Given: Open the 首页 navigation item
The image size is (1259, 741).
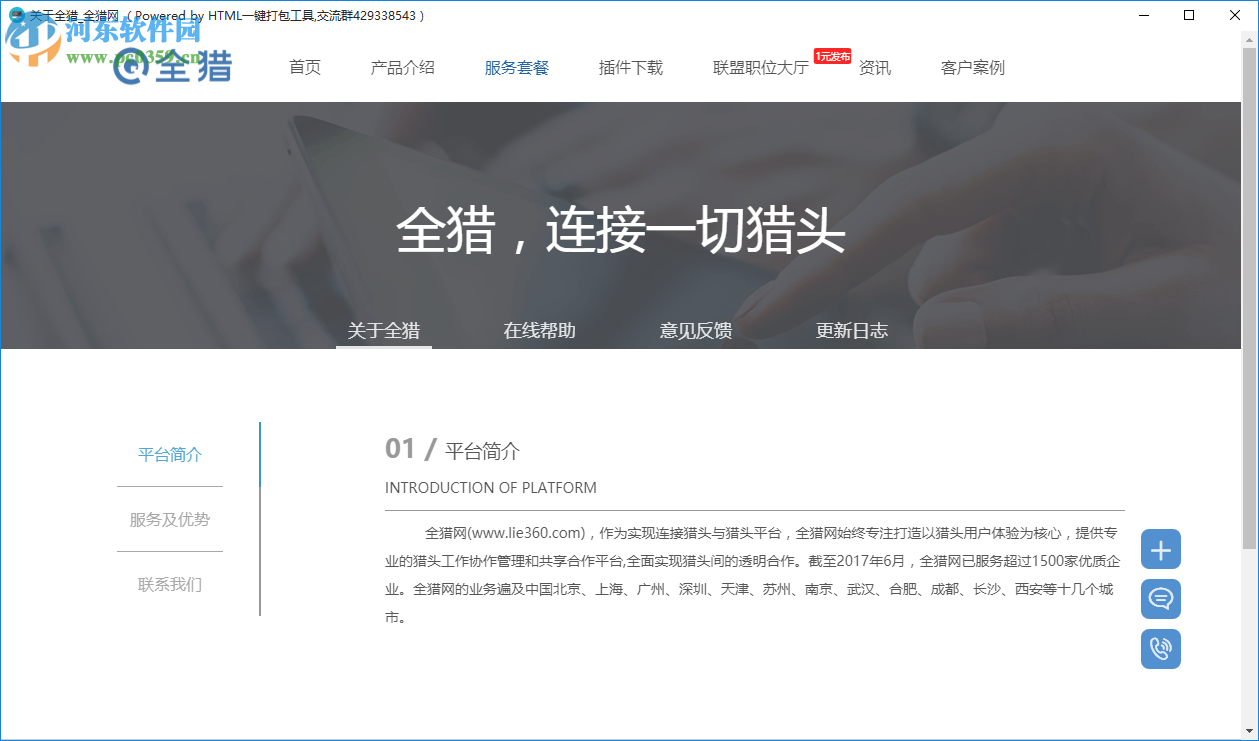Looking at the screenshot, I should click(305, 67).
